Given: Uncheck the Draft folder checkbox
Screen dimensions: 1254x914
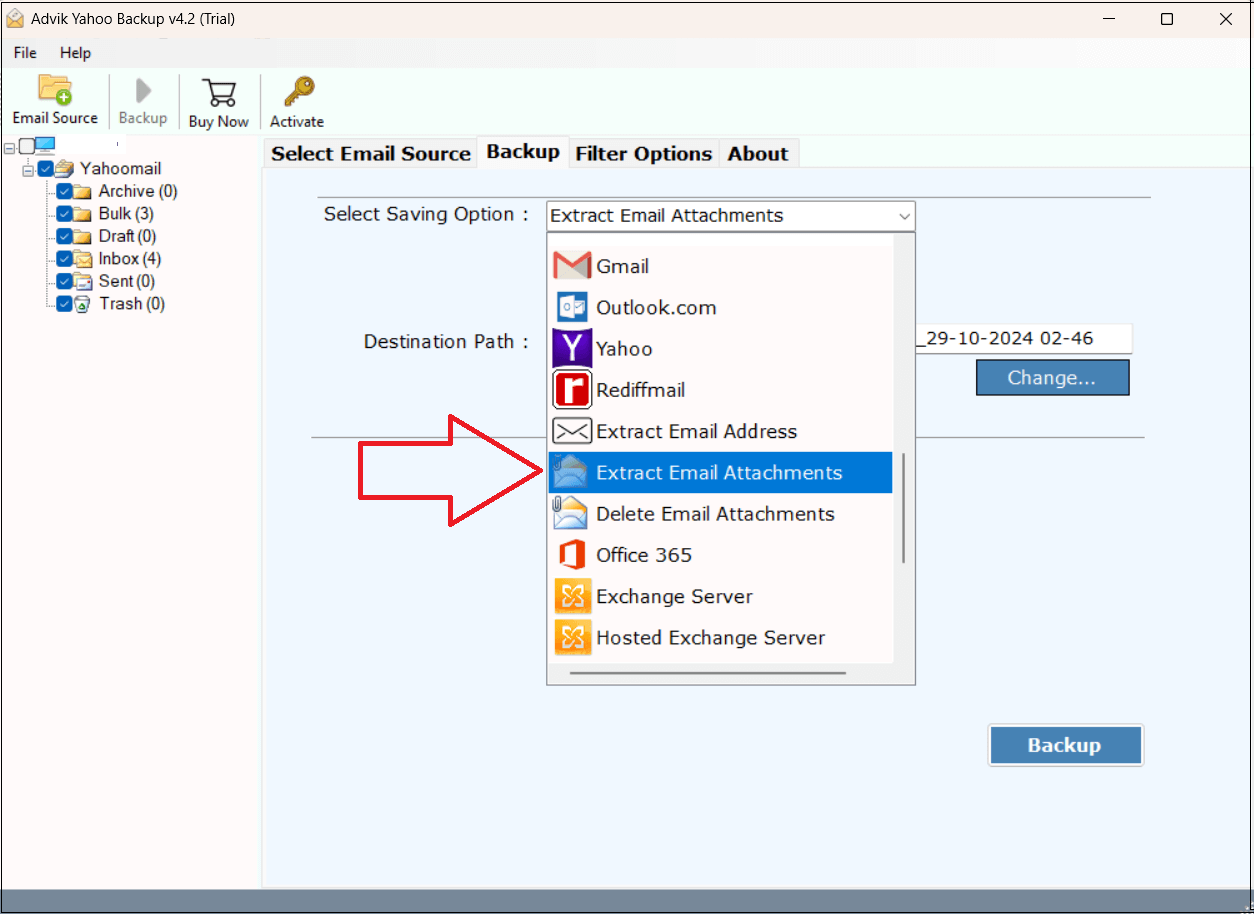Looking at the screenshot, I should pyautogui.click(x=64, y=236).
